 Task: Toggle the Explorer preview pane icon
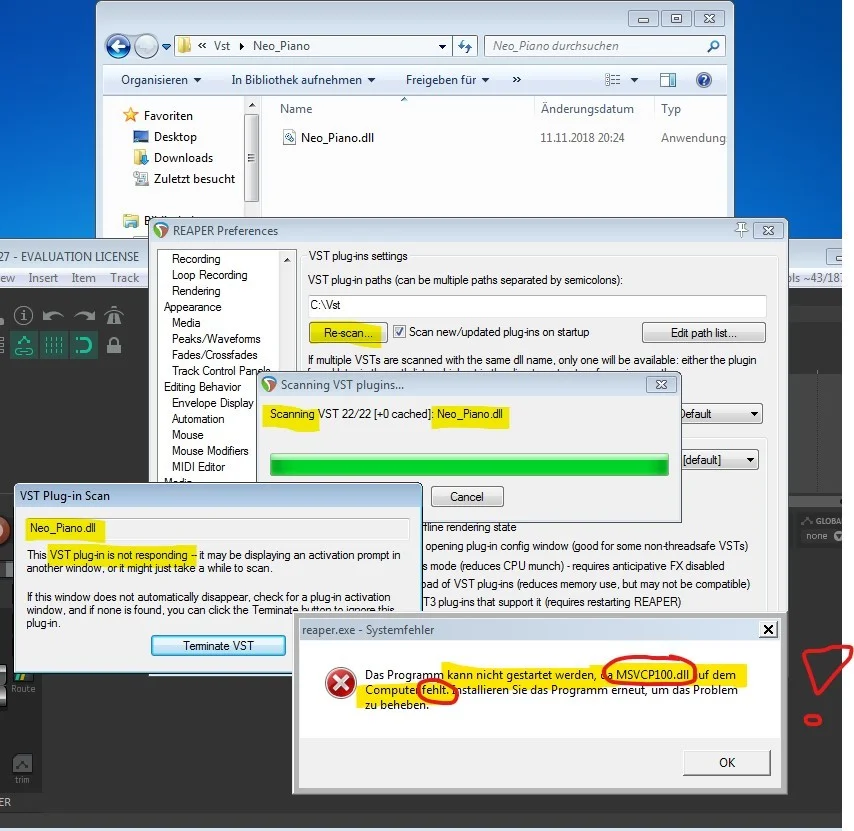click(x=668, y=80)
